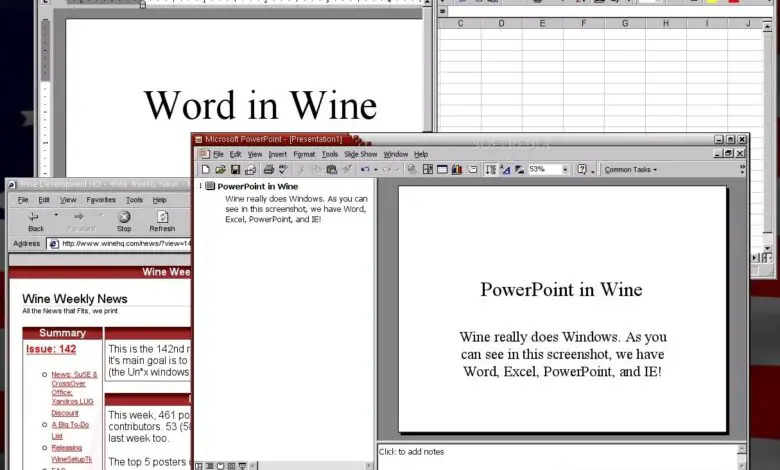780x470 pixels.
Task: Click the E-mail icon in PowerPoint toolbar
Action: (250, 170)
